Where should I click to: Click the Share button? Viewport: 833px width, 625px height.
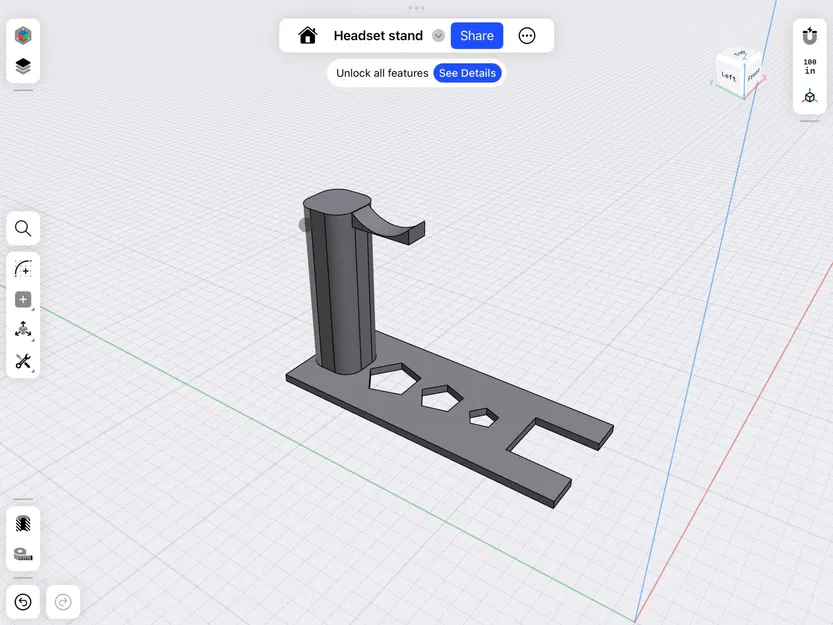(477, 36)
